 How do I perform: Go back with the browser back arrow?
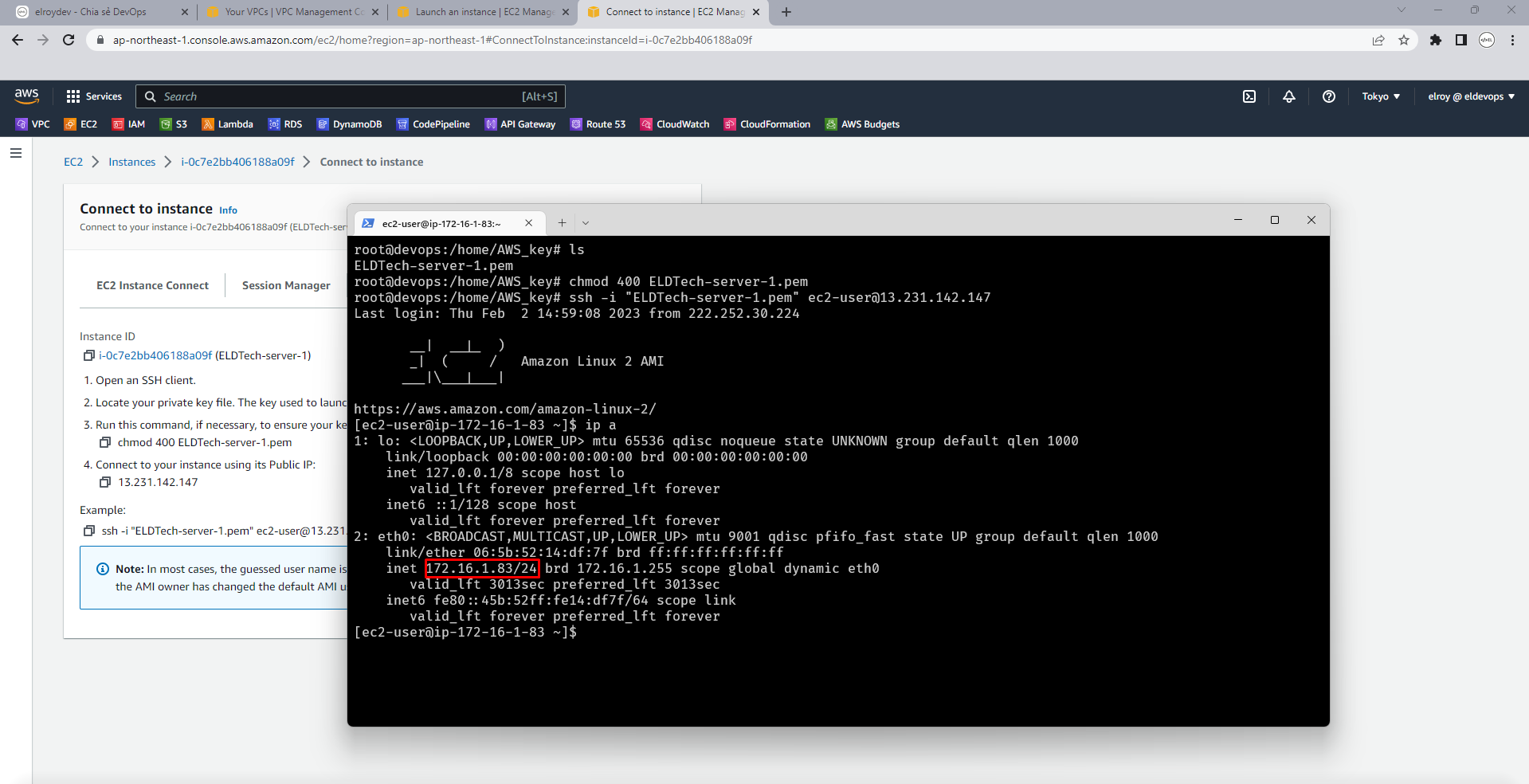pos(18,40)
